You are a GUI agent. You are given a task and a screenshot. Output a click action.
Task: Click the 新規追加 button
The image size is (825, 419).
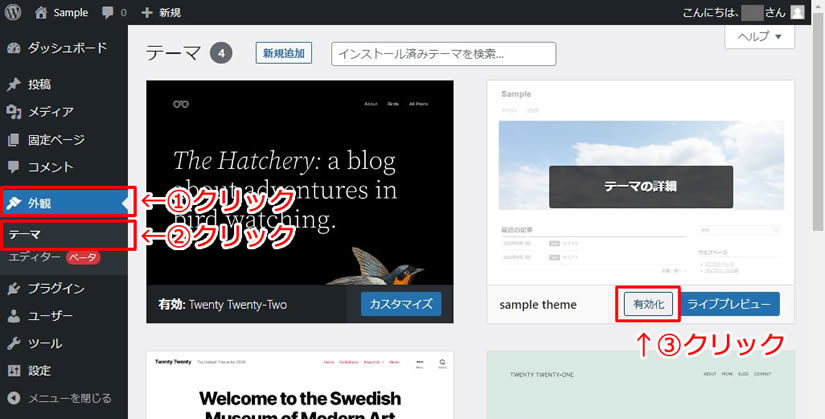[x=284, y=53]
